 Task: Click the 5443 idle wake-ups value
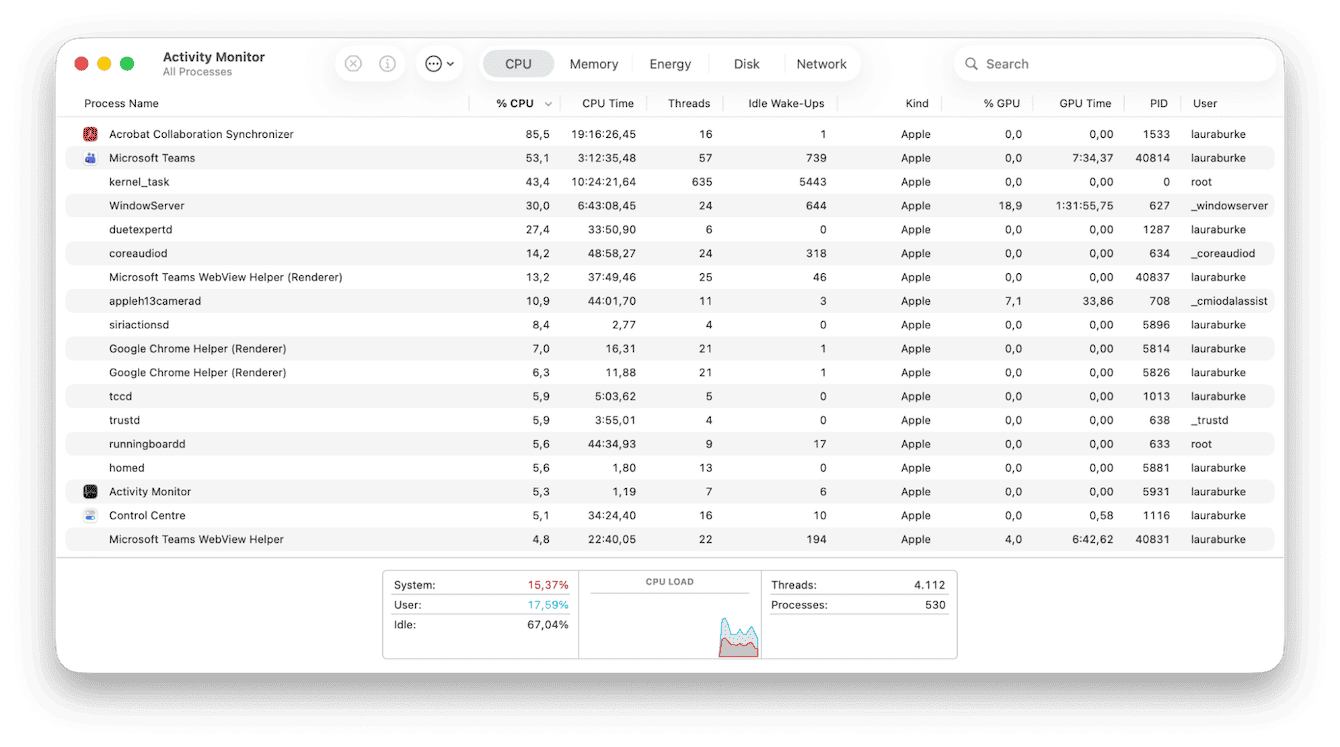pos(813,182)
